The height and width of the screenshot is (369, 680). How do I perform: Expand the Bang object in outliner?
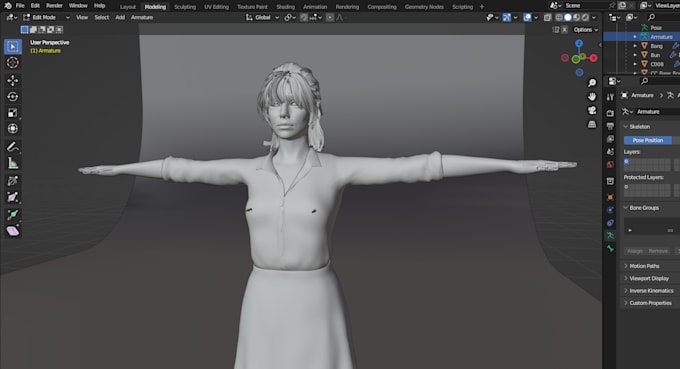(x=635, y=46)
